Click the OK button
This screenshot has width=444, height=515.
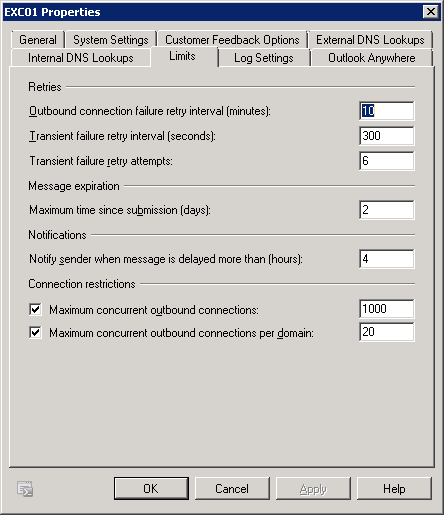click(x=151, y=488)
